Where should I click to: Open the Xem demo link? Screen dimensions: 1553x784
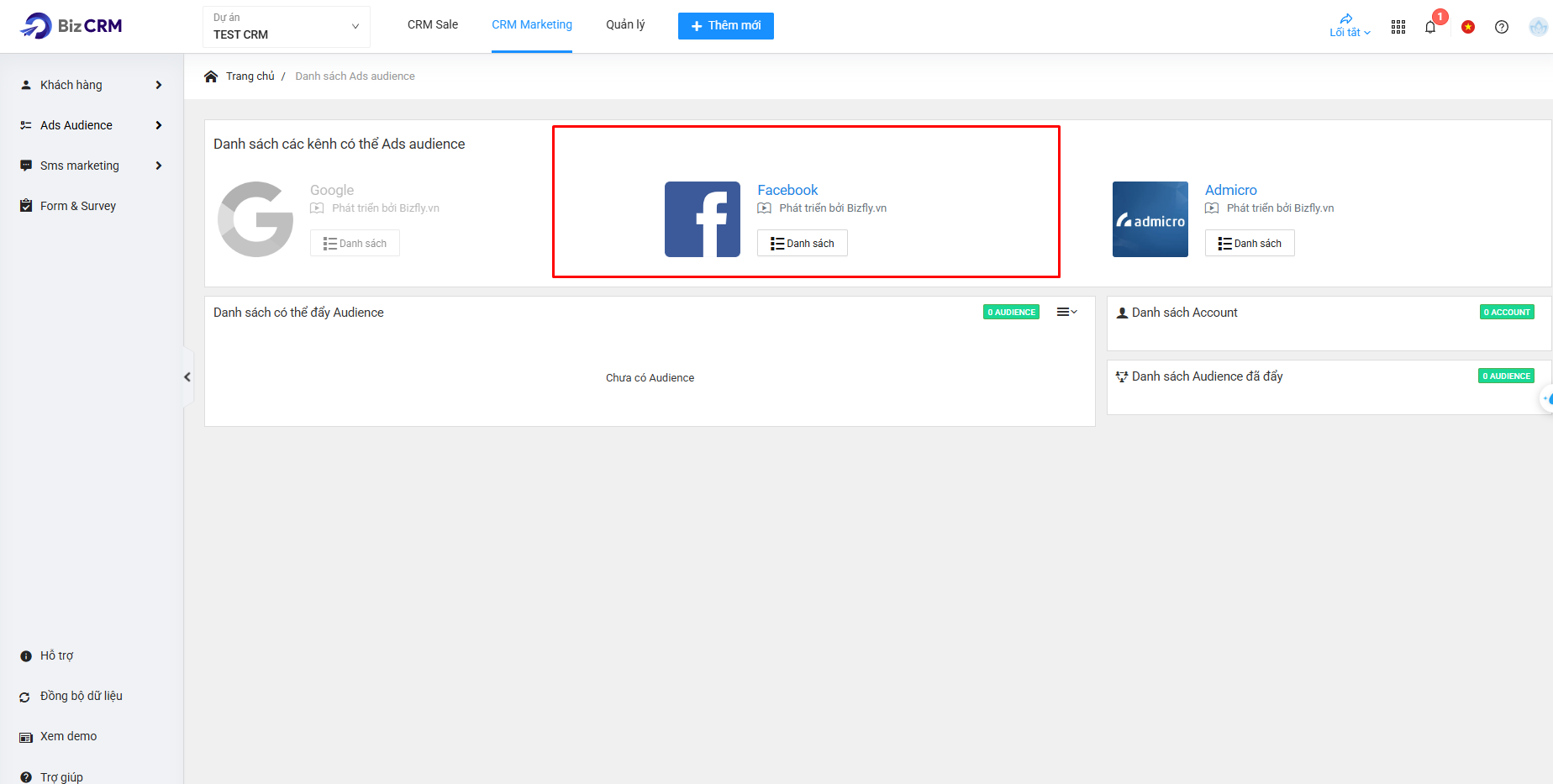(x=69, y=736)
